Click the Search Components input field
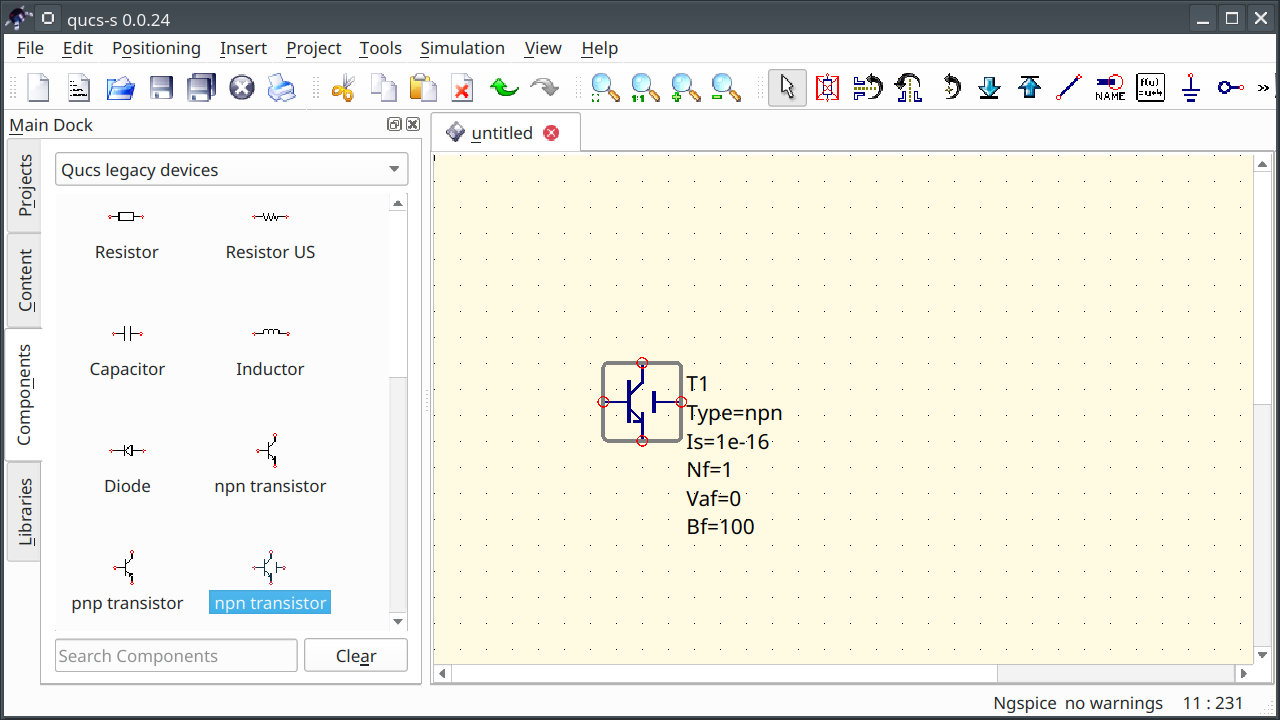The height and width of the screenshot is (720, 1280). coord(175,655)
